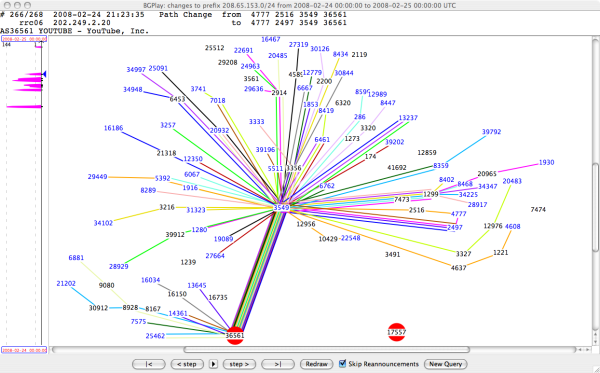Viewport: 600px width, 373px height.
Task: Click the blue timeline position marker arrow
Action: pyautogui.click(x=44, y=74)
